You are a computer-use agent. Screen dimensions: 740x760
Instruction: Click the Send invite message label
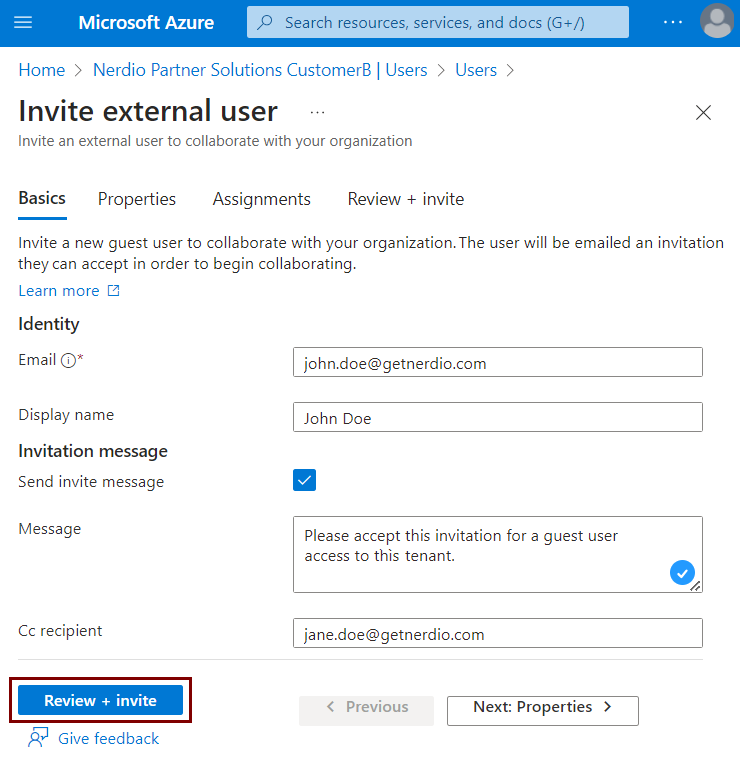point(91,482)
